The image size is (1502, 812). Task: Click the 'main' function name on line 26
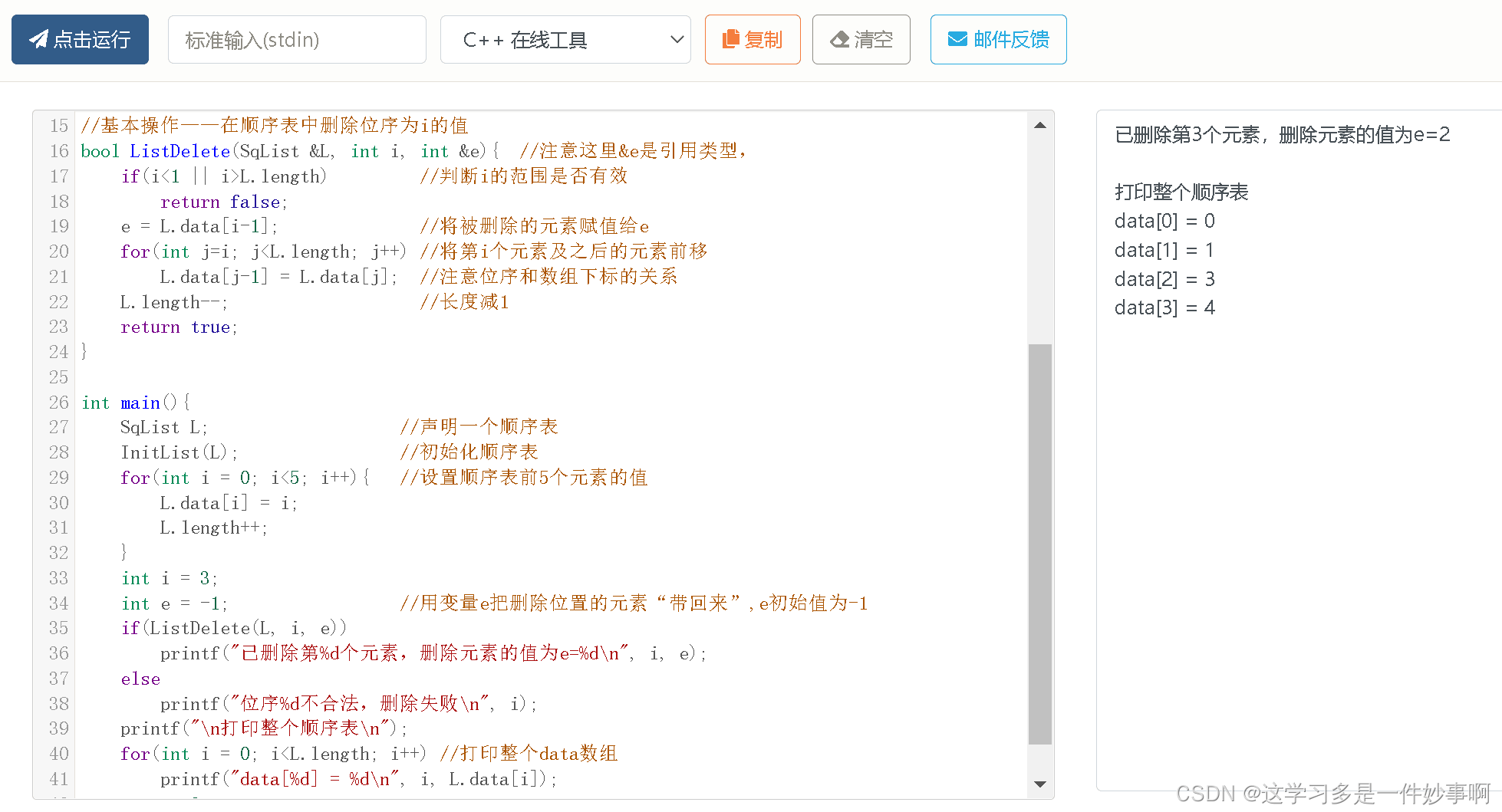140,403
